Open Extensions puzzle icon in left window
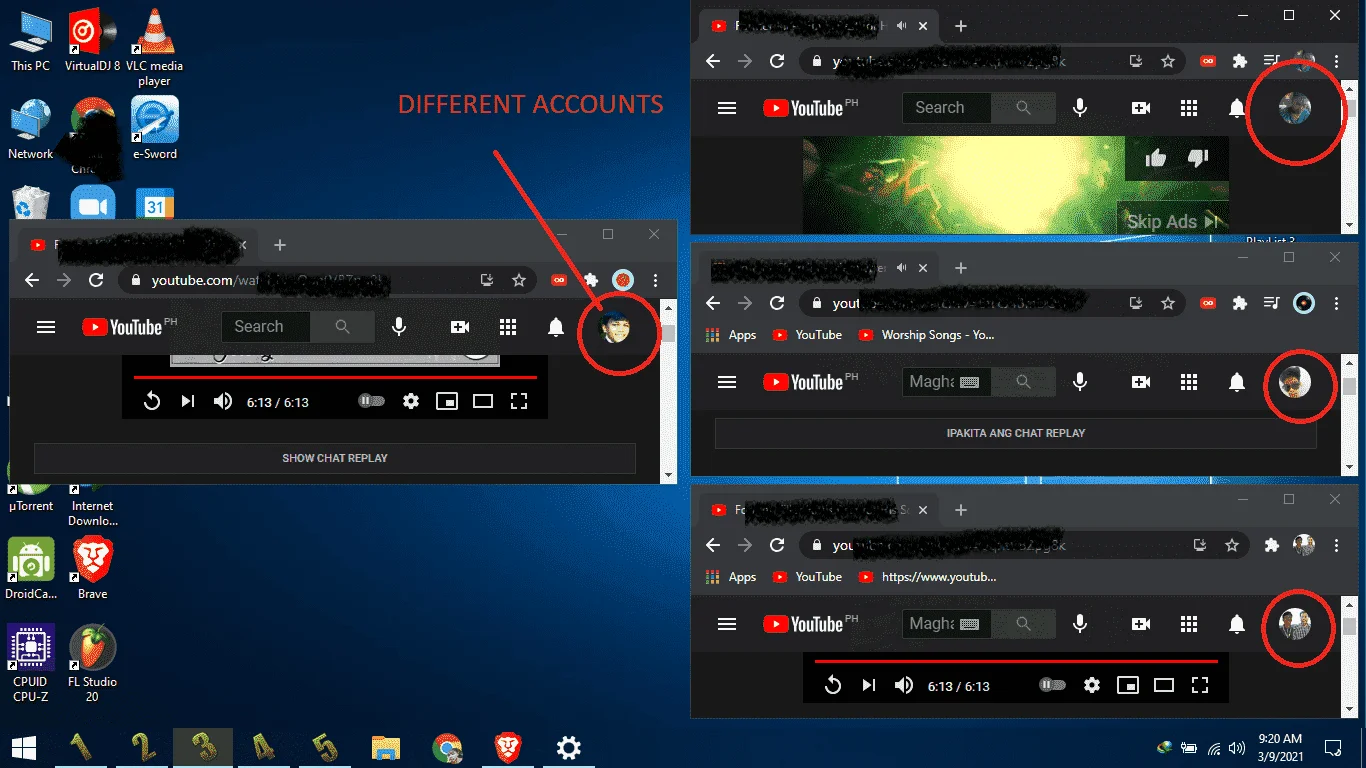 591,281
